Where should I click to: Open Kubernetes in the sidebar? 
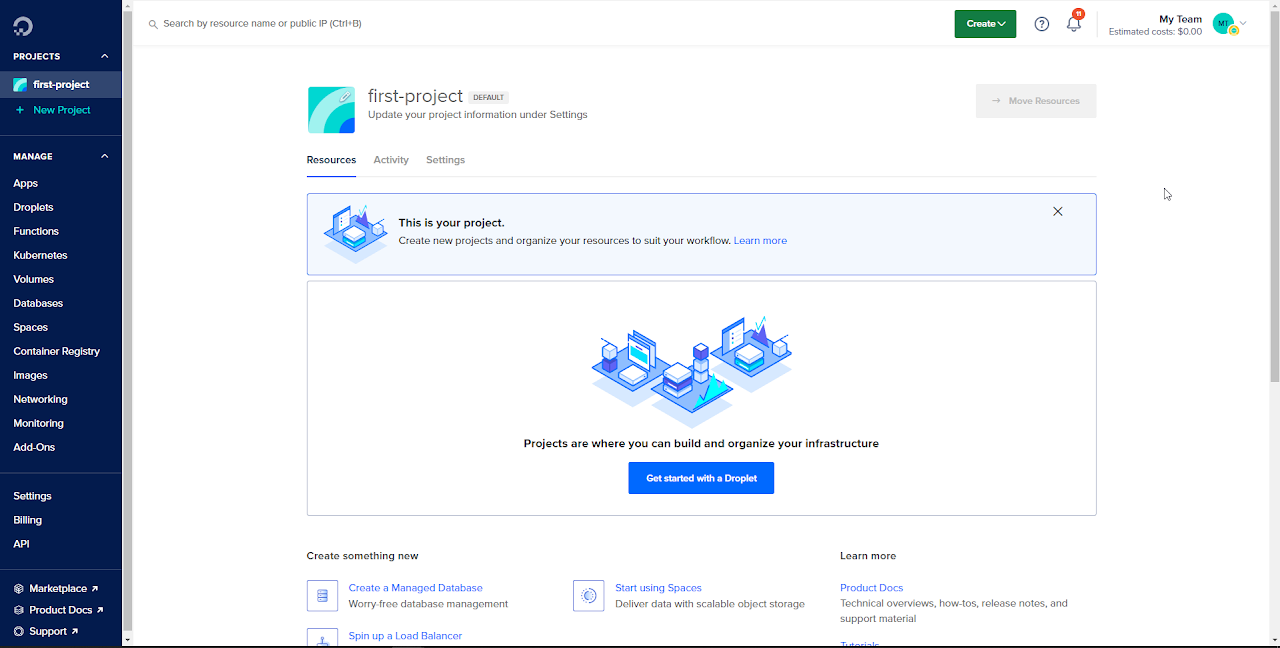(x=40, y=256)
